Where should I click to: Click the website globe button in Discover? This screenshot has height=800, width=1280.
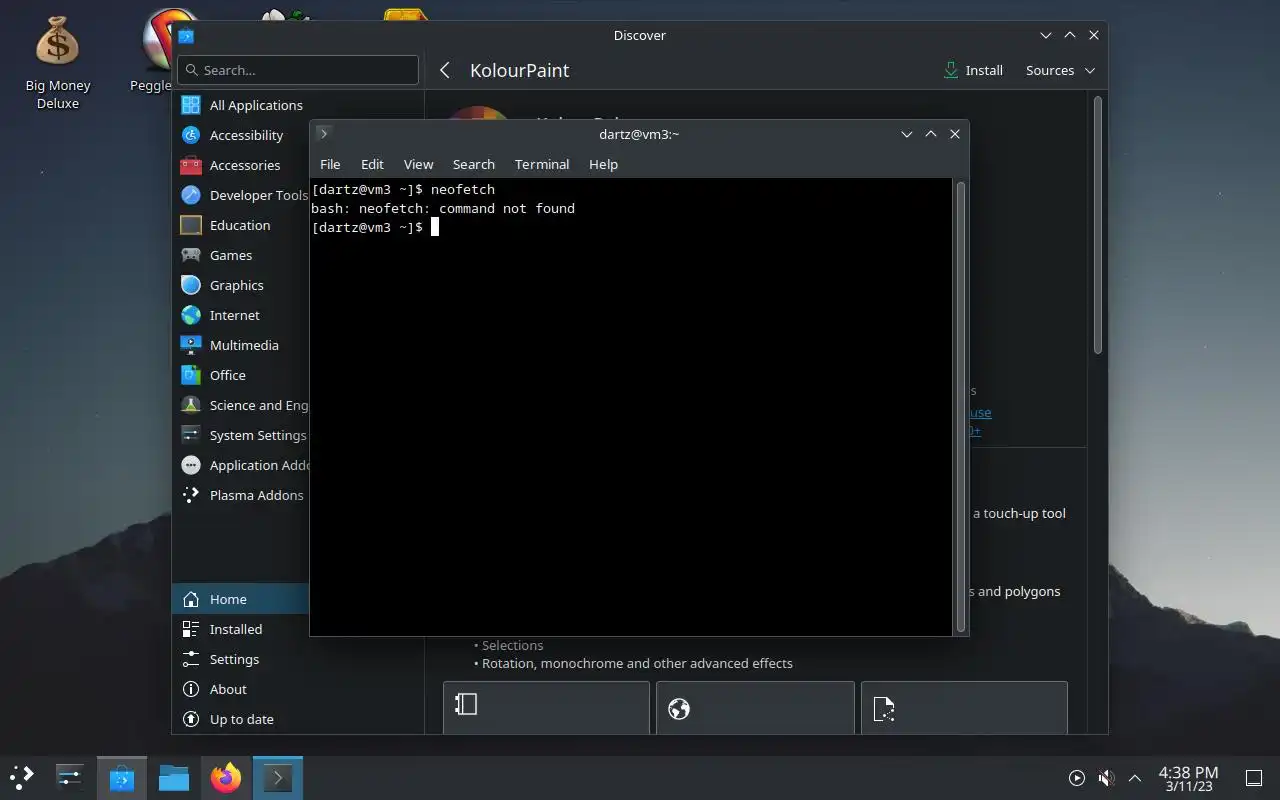click(755, 709)
